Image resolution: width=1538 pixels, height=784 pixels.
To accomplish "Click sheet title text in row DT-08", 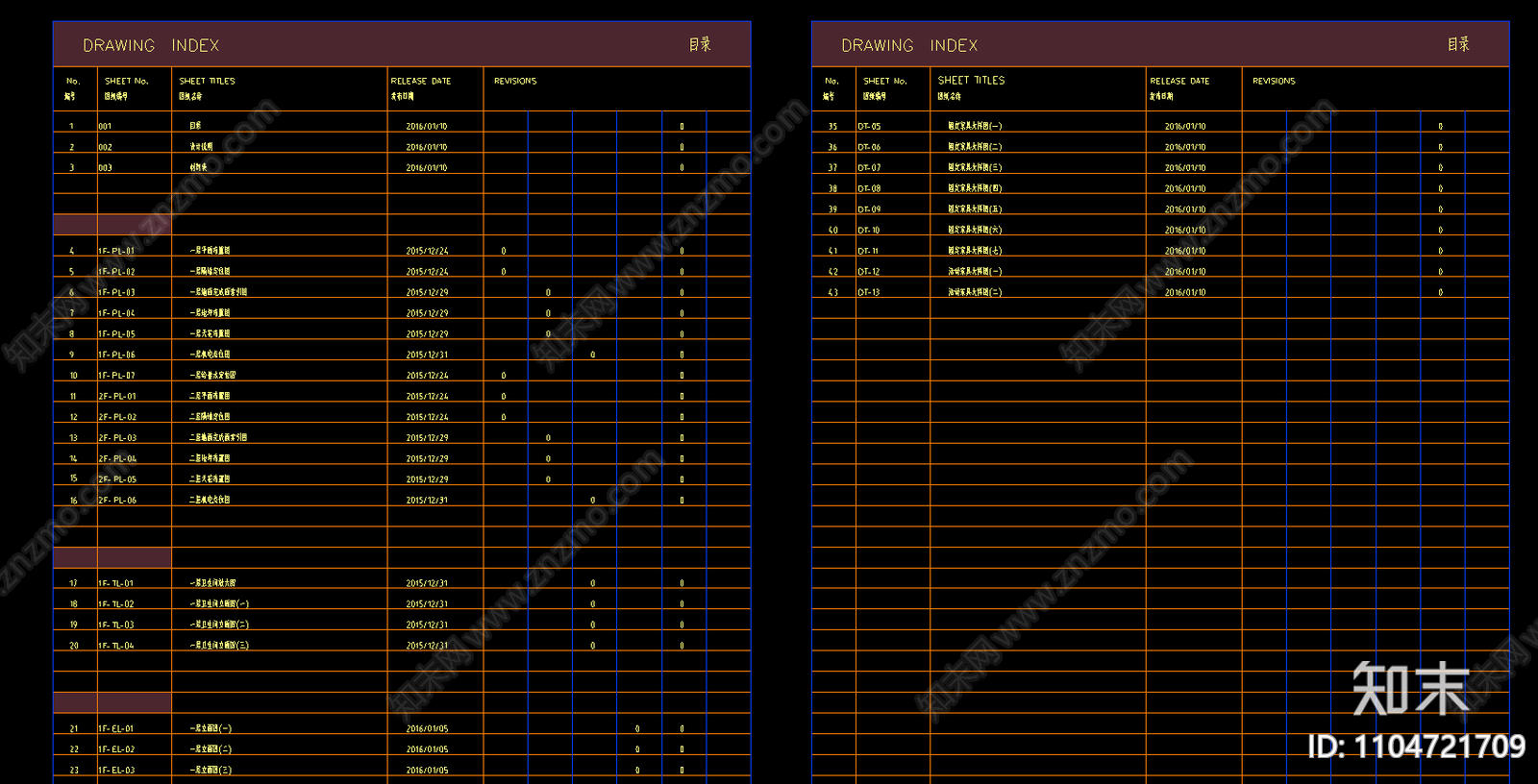I will (x=975, y=188).
